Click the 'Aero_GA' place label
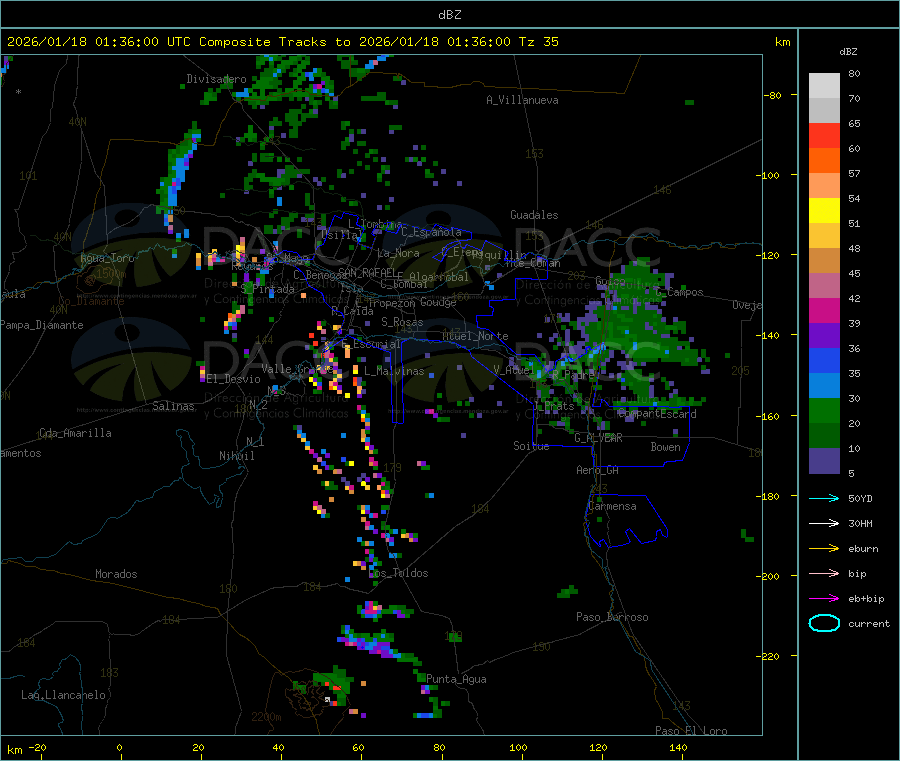 (597, 470)
